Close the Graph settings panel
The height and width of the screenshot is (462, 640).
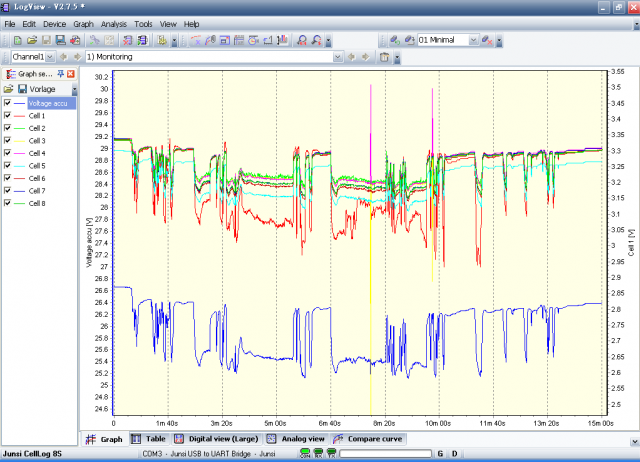(71, 74)
